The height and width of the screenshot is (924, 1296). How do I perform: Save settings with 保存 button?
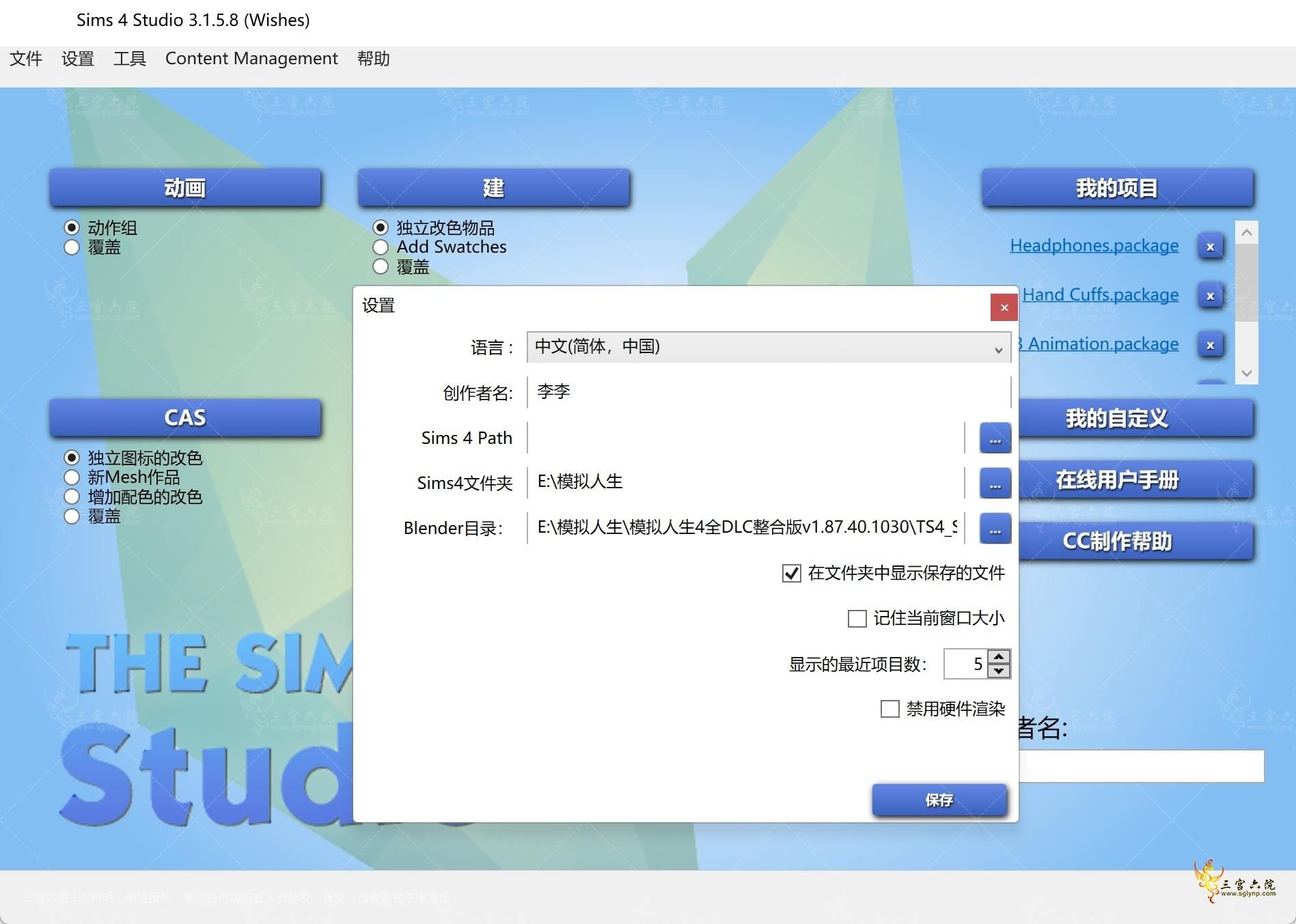[x=939, y=800]
